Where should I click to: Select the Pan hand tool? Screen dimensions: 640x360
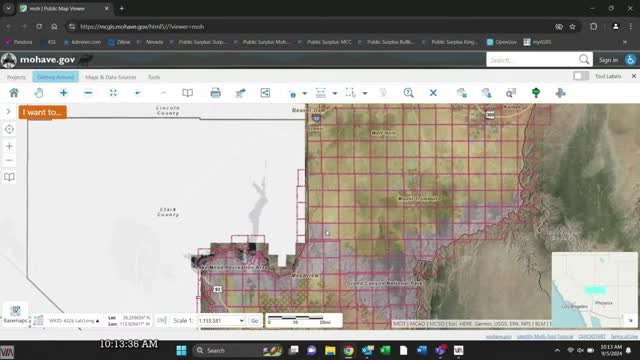(39, 93)
